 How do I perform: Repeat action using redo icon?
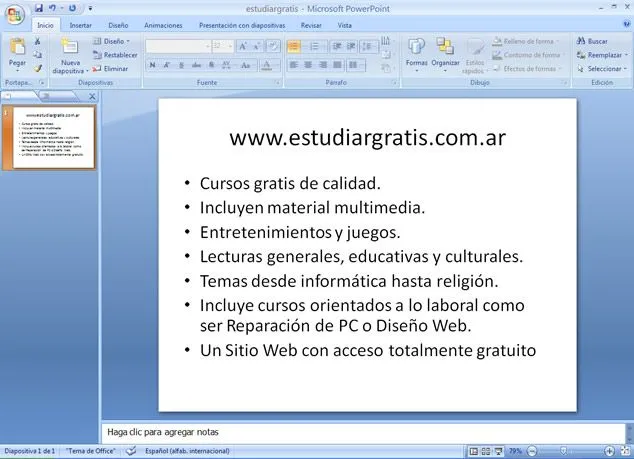[72, 8]
